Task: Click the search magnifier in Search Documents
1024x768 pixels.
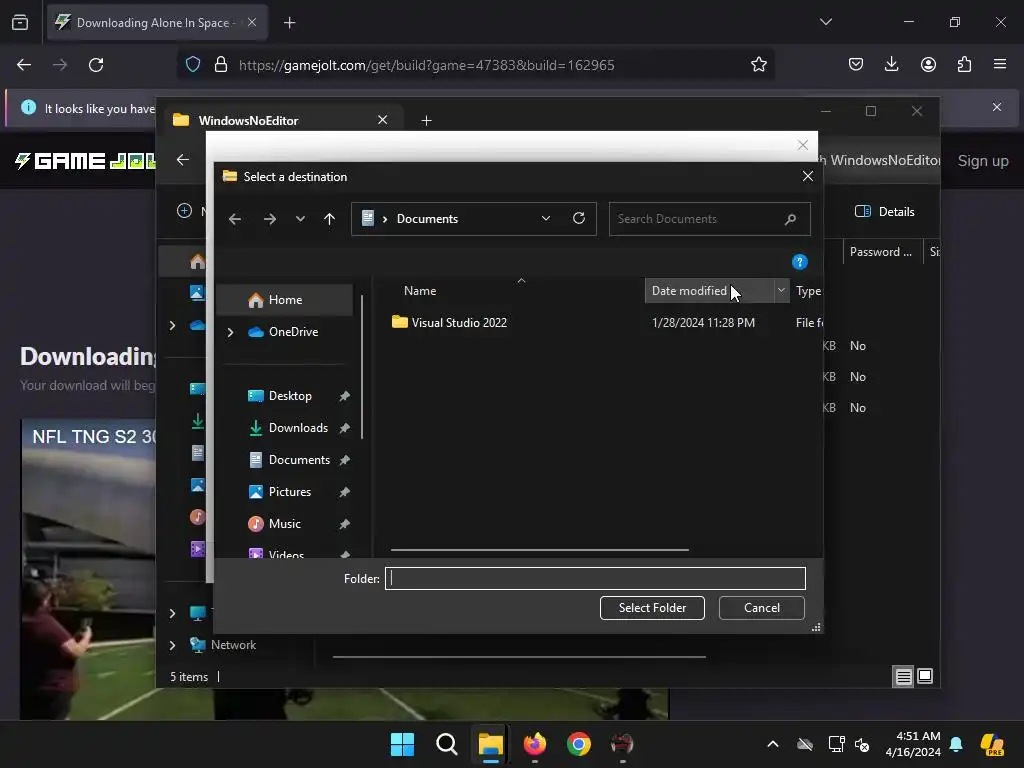Action: click(x=790, y=219)
